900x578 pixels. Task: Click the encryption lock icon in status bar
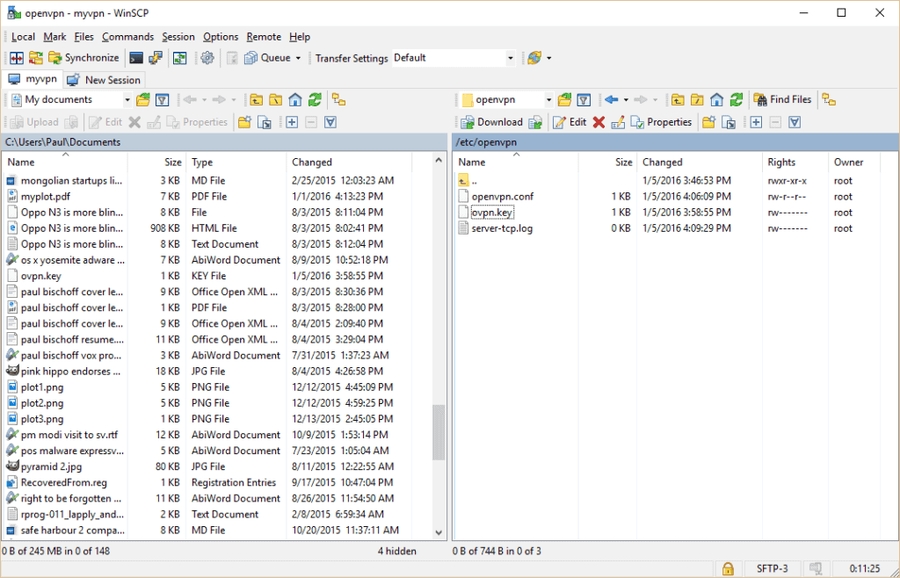[x=728, y=569]
